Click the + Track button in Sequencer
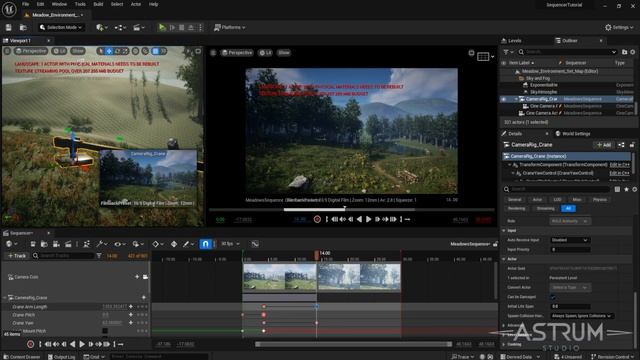This screenshot has width=640, height=360. pos(16,256)
